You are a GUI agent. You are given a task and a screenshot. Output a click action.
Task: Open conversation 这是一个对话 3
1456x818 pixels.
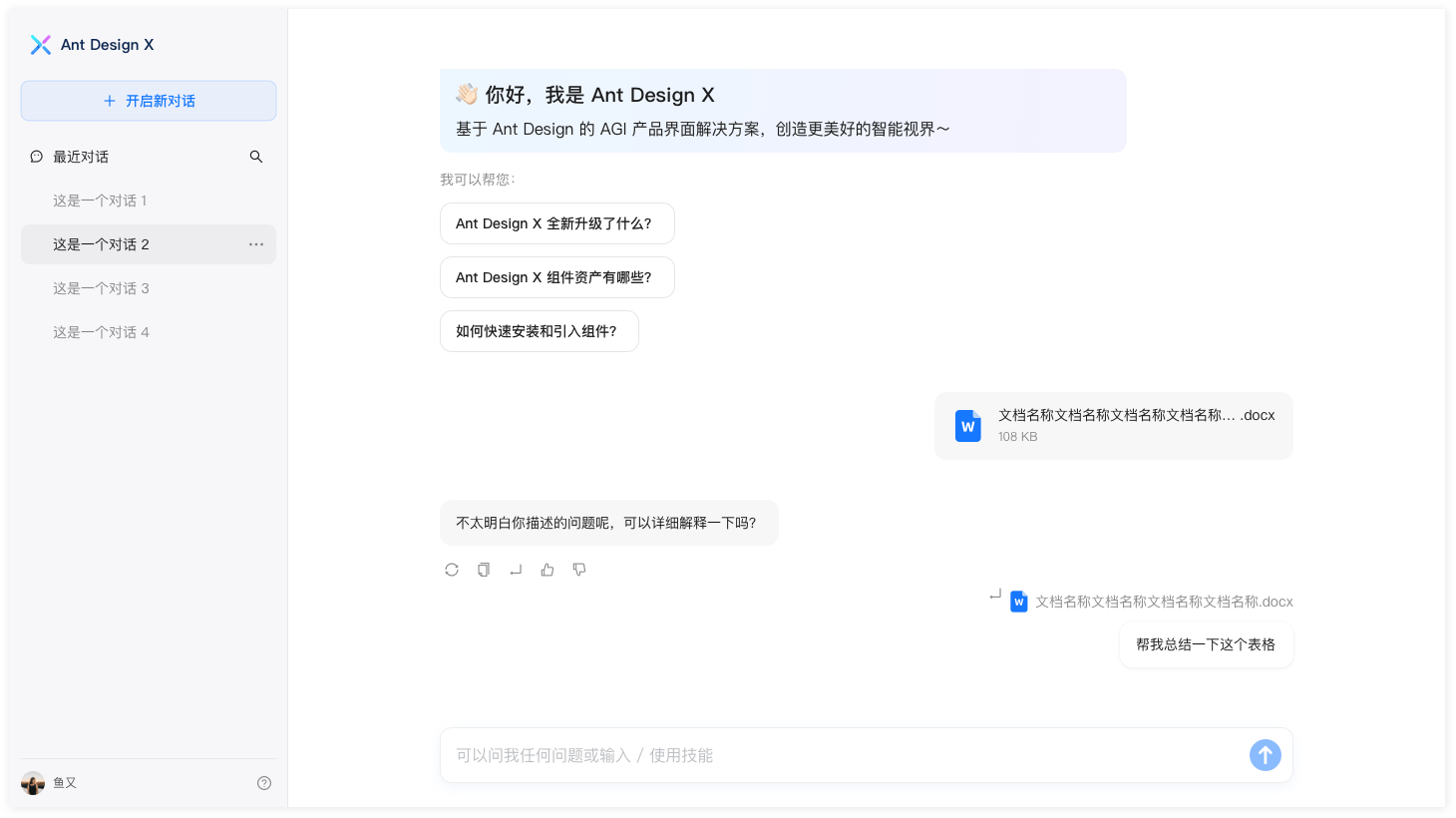point(149,288)
